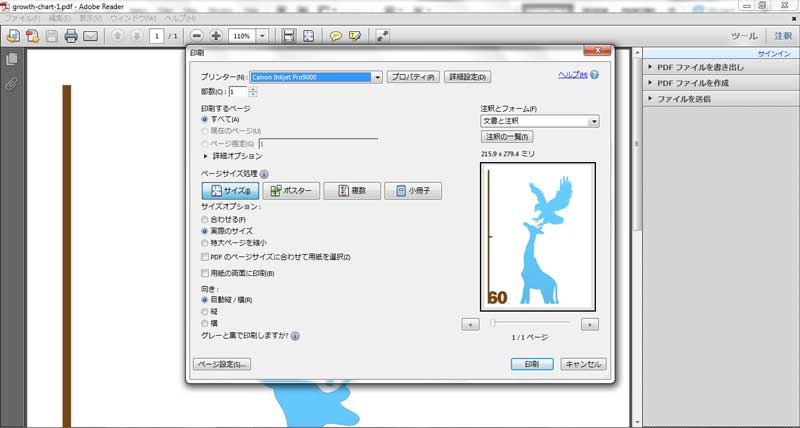Image resolution: width=800 pixels, height=428 pixels.
Task: Select the 合わせる size radio option
Action: (x=205, y=218)
